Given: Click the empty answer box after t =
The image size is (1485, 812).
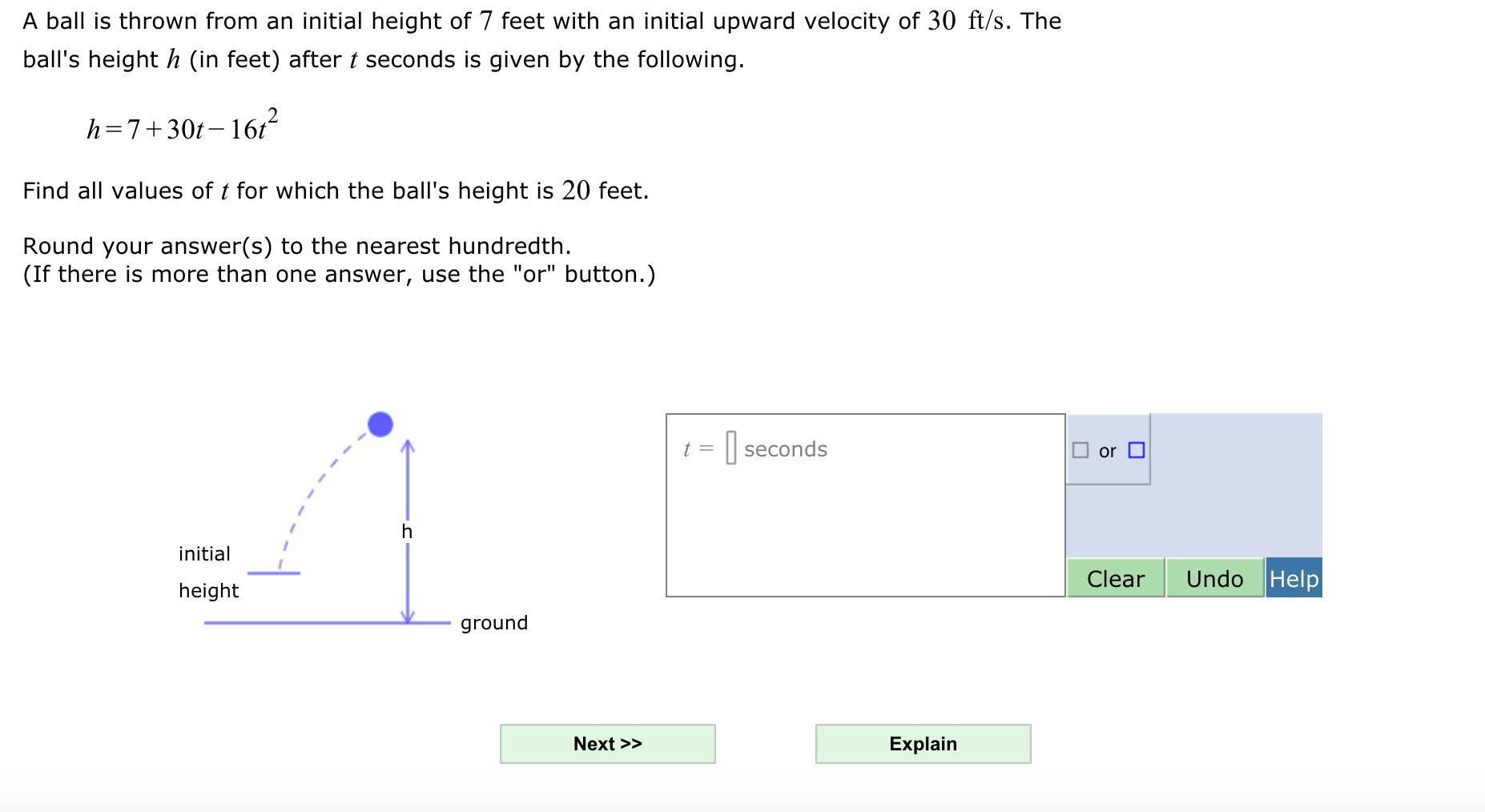Looking at the screenshot, I should tap(730, 448).
